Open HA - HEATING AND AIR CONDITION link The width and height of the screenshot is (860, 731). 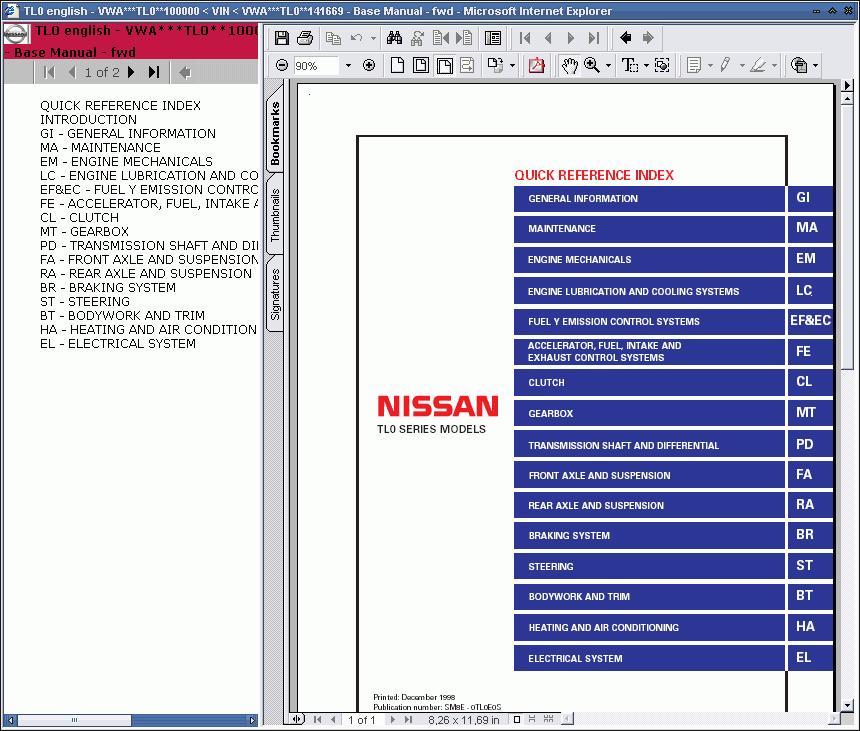pyautogui.click(x=148, y=329)
